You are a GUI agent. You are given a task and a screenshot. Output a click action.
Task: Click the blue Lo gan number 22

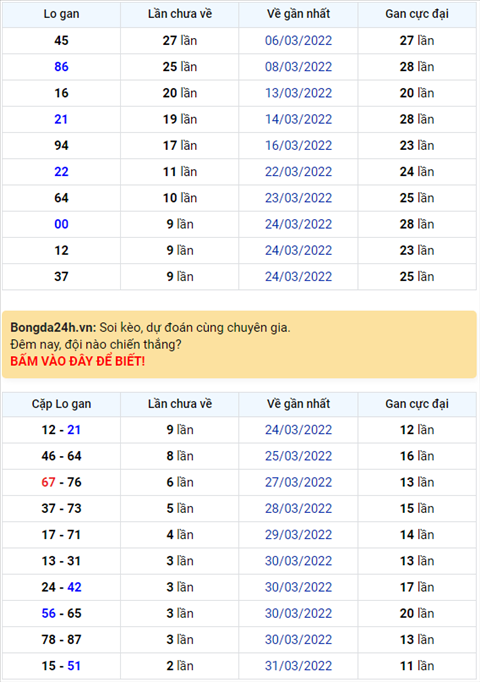pos(61,172)
